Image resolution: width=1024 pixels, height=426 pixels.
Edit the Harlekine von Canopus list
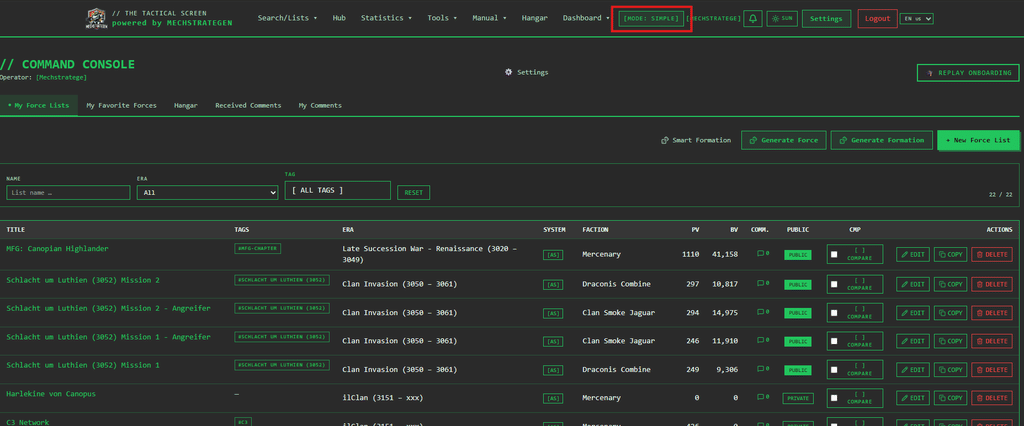912,398
